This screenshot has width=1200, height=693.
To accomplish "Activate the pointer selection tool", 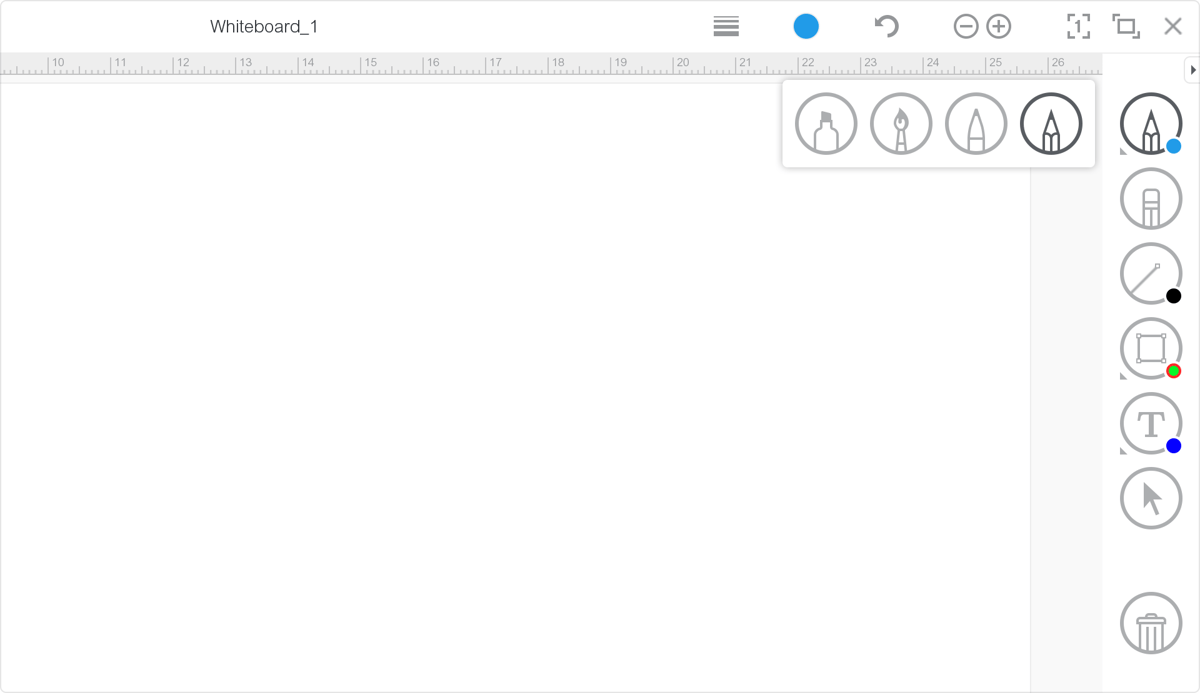I will [x=1150, y=497].
